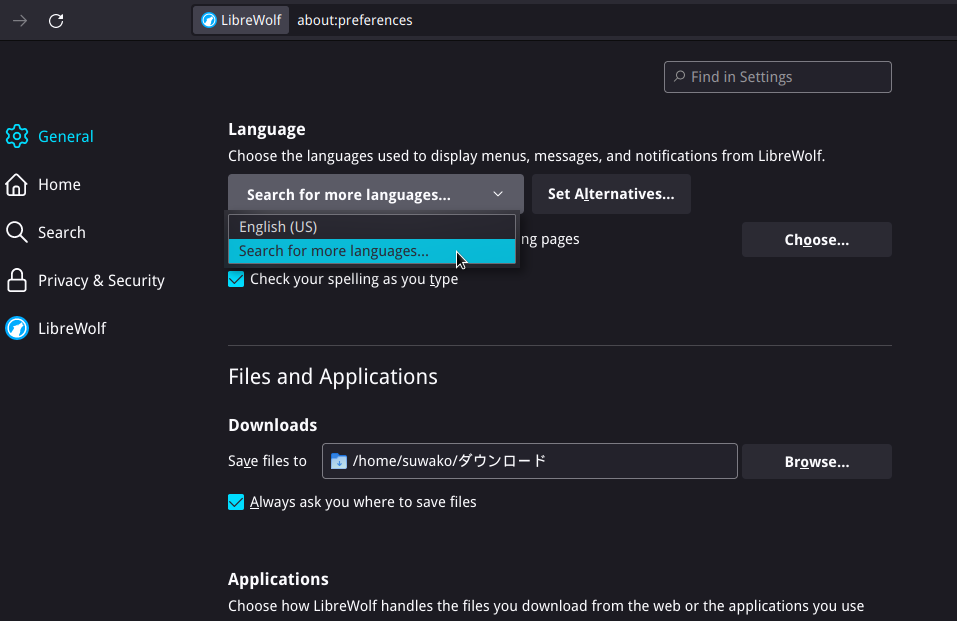Click the Privacy & Security lock icon
Viewport: 957px width, 621px height.
[x=16, y=280]
